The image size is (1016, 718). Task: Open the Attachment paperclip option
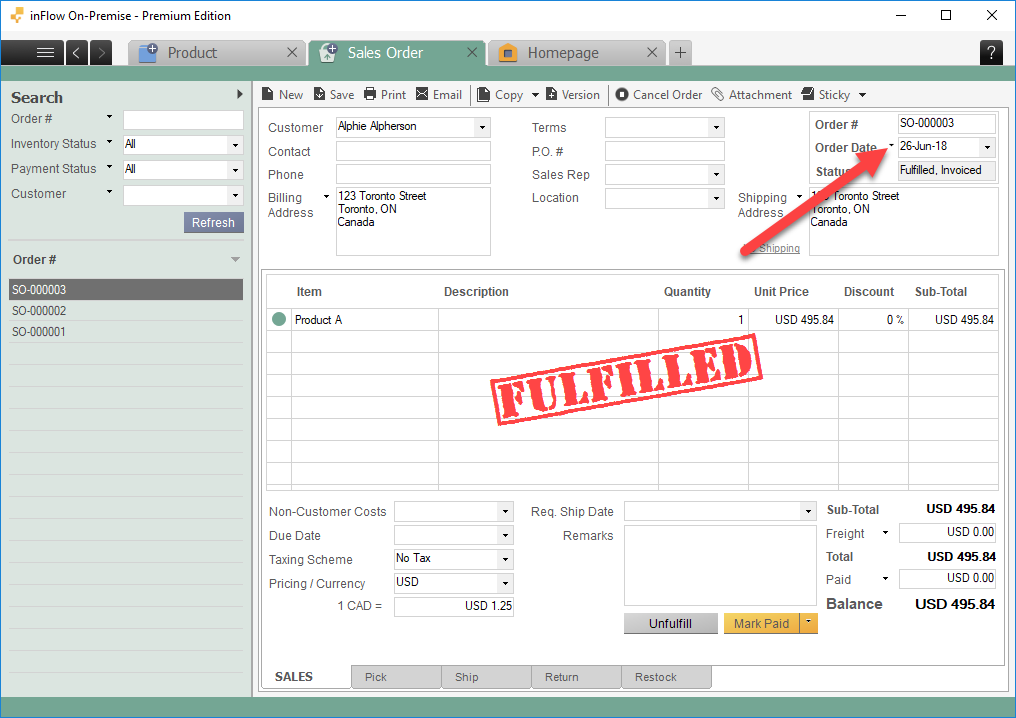pos(718,95)
